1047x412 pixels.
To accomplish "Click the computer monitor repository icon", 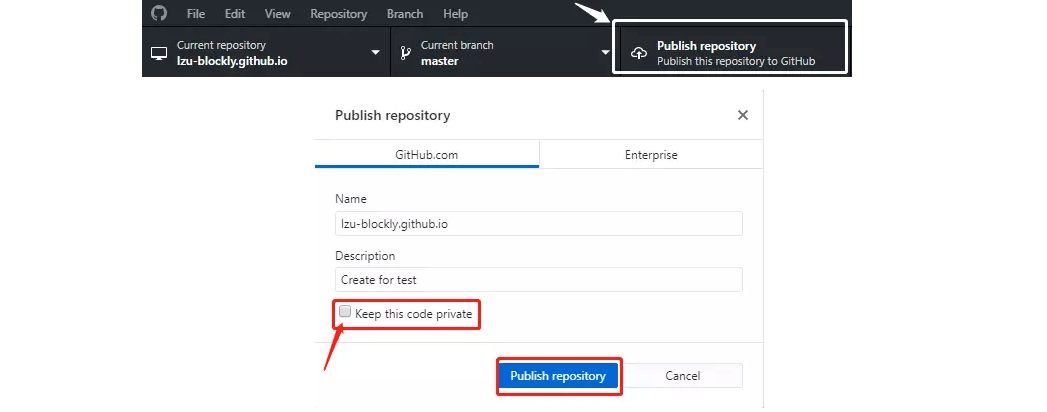I will click(x=158, y=53).
